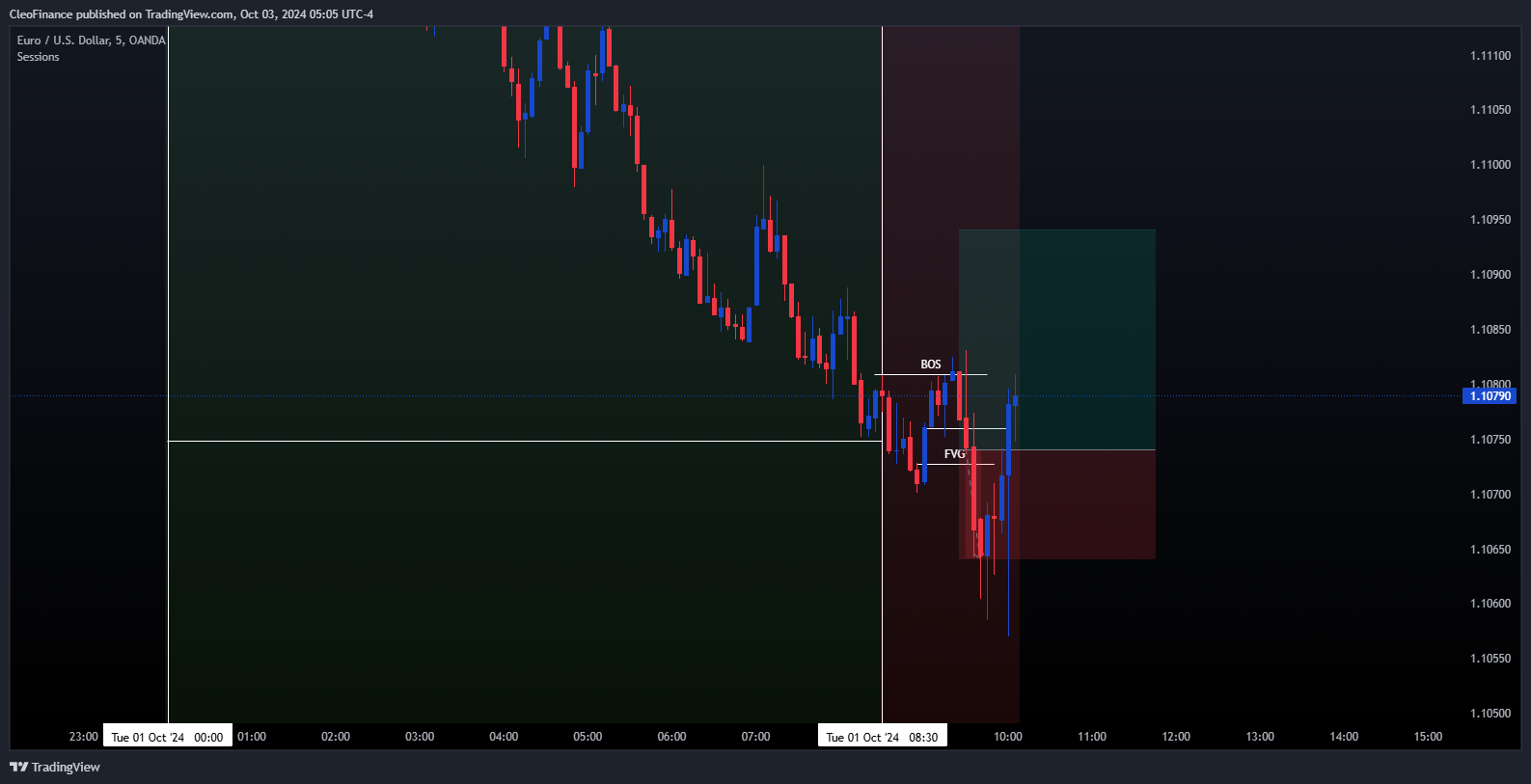
Task: Click the 1.11000 price axis label
Action: pos(1490,165)
